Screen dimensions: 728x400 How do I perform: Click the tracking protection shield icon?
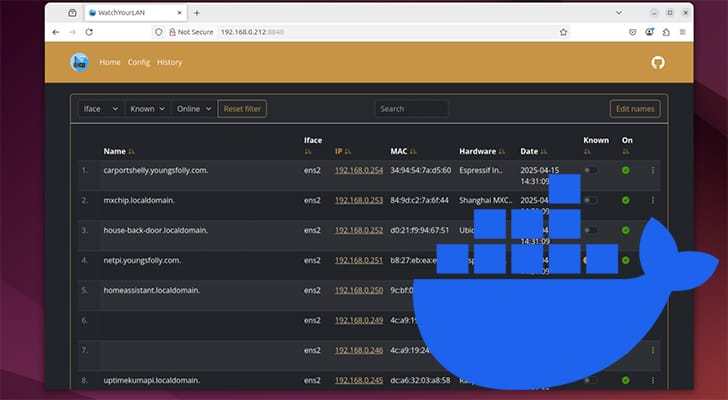pos(159,32)
